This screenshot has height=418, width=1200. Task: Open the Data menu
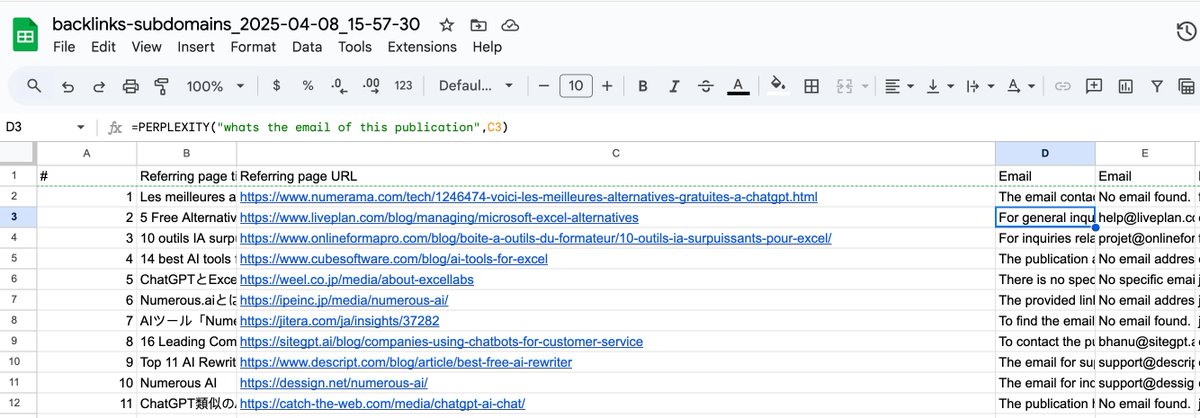point(307,47)
